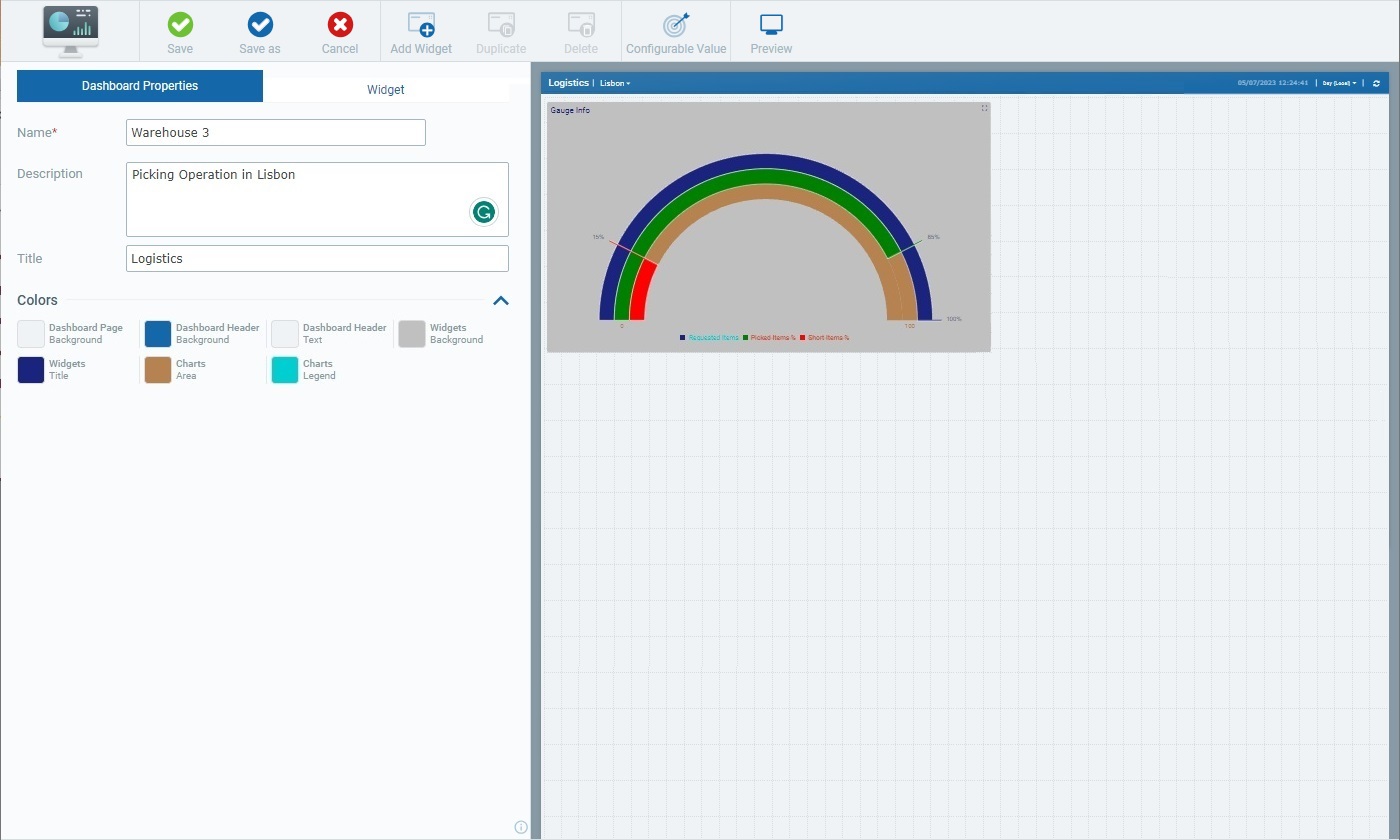This screenshot has height=840, width=1400.
Task: Pick the Dashboard Header Background color swatch
Action: pyautogui.click(x=158, y=334)
